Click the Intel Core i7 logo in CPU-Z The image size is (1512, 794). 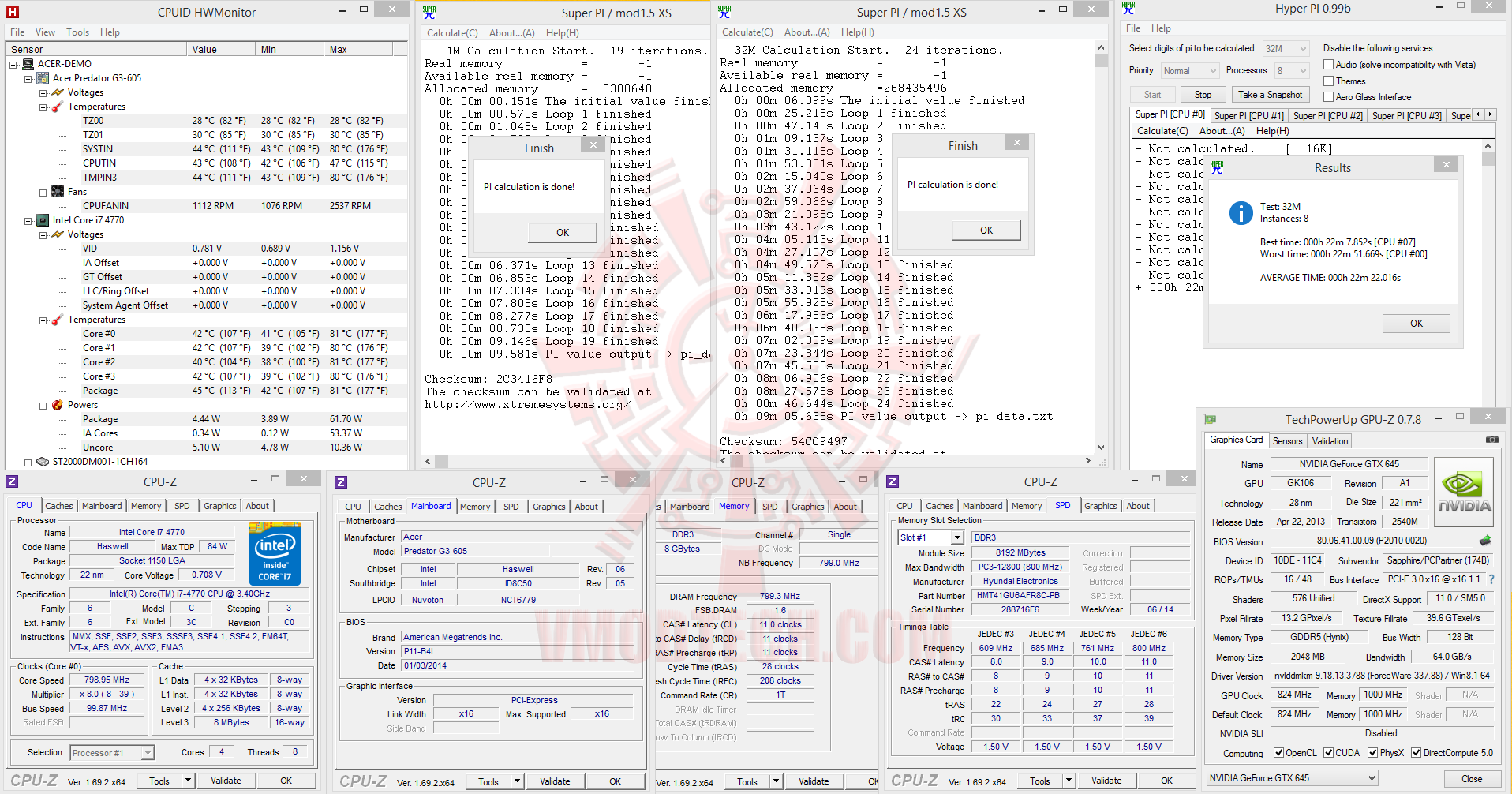[275, 553]
